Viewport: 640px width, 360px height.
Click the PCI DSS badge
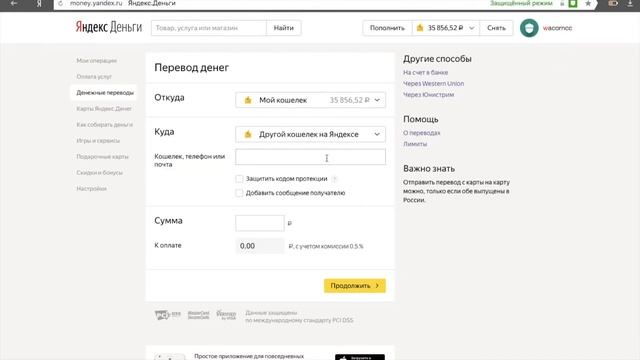click(167, 315)
